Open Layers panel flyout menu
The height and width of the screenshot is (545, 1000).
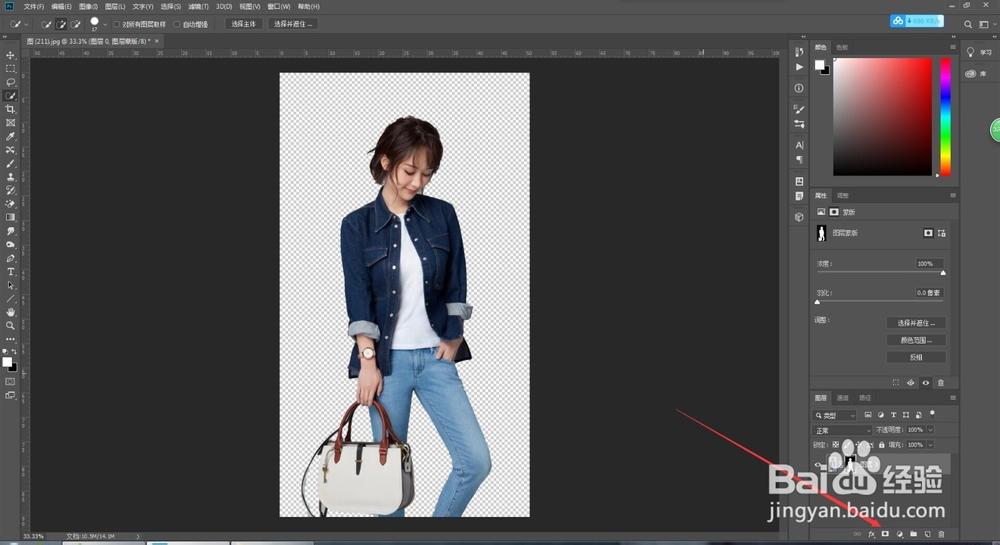[953, 398]
